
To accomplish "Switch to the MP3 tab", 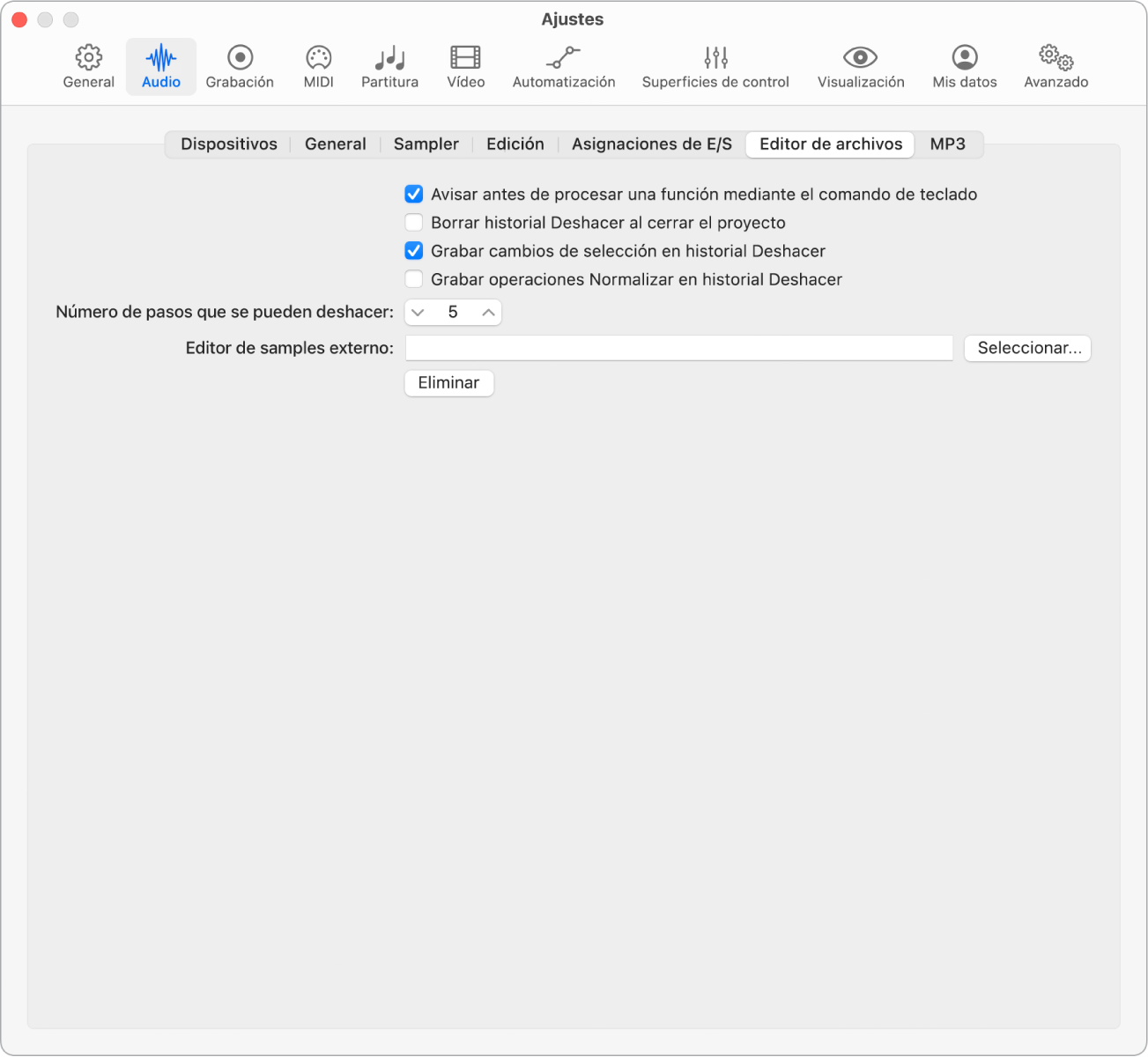I will (x=948, y=144).
